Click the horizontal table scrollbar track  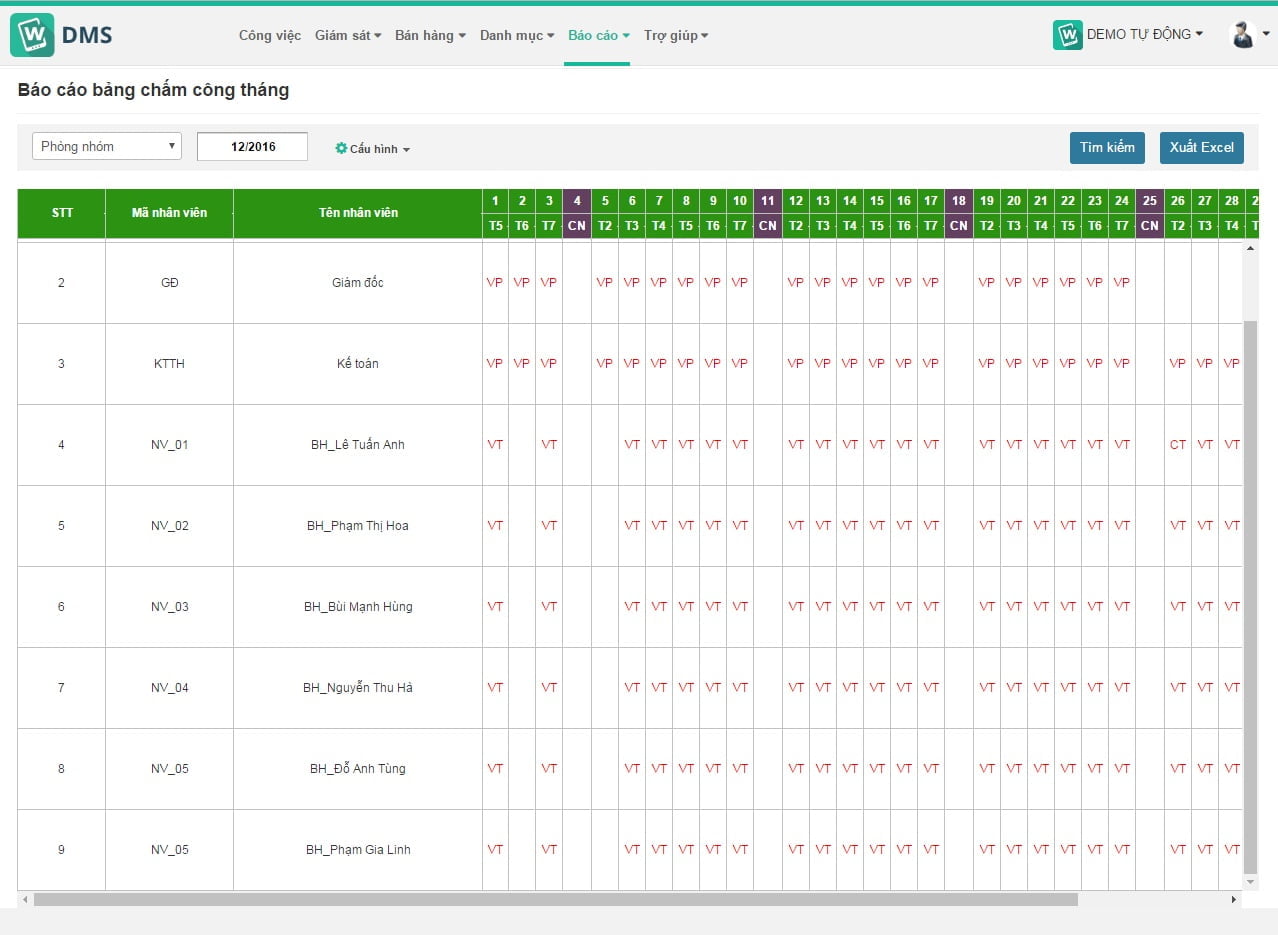(x=630, y=900)
